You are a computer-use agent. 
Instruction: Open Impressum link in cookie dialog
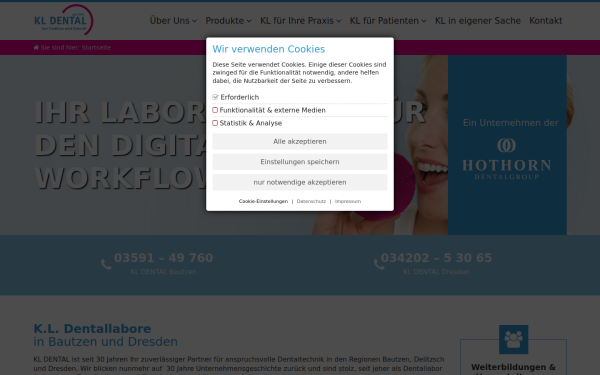348,201
